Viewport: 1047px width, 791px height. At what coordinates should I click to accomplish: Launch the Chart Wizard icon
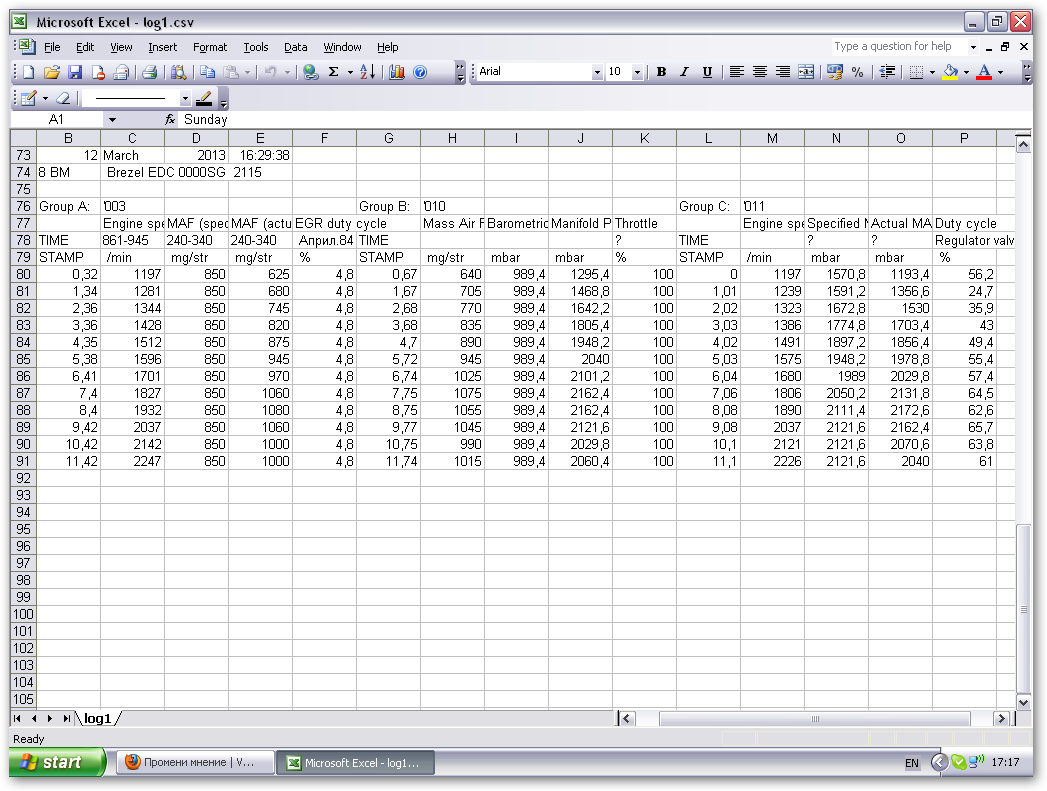[397, 72]
